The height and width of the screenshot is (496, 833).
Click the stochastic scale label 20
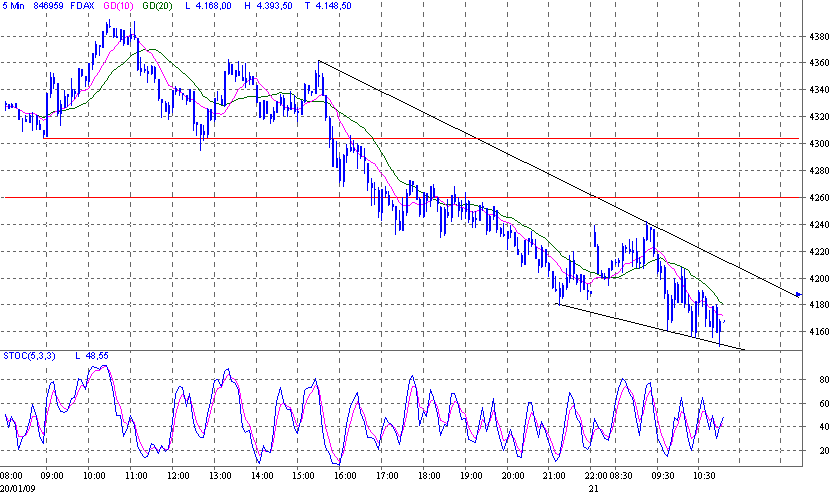click(824, 451)
